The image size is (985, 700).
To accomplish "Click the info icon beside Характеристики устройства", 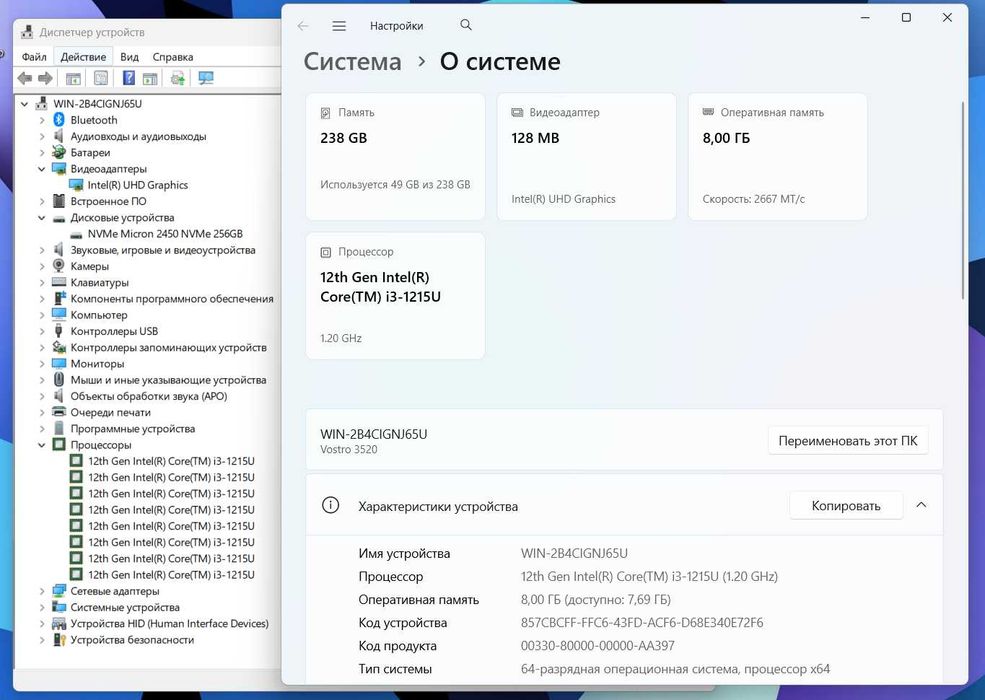I will (330, 505).
